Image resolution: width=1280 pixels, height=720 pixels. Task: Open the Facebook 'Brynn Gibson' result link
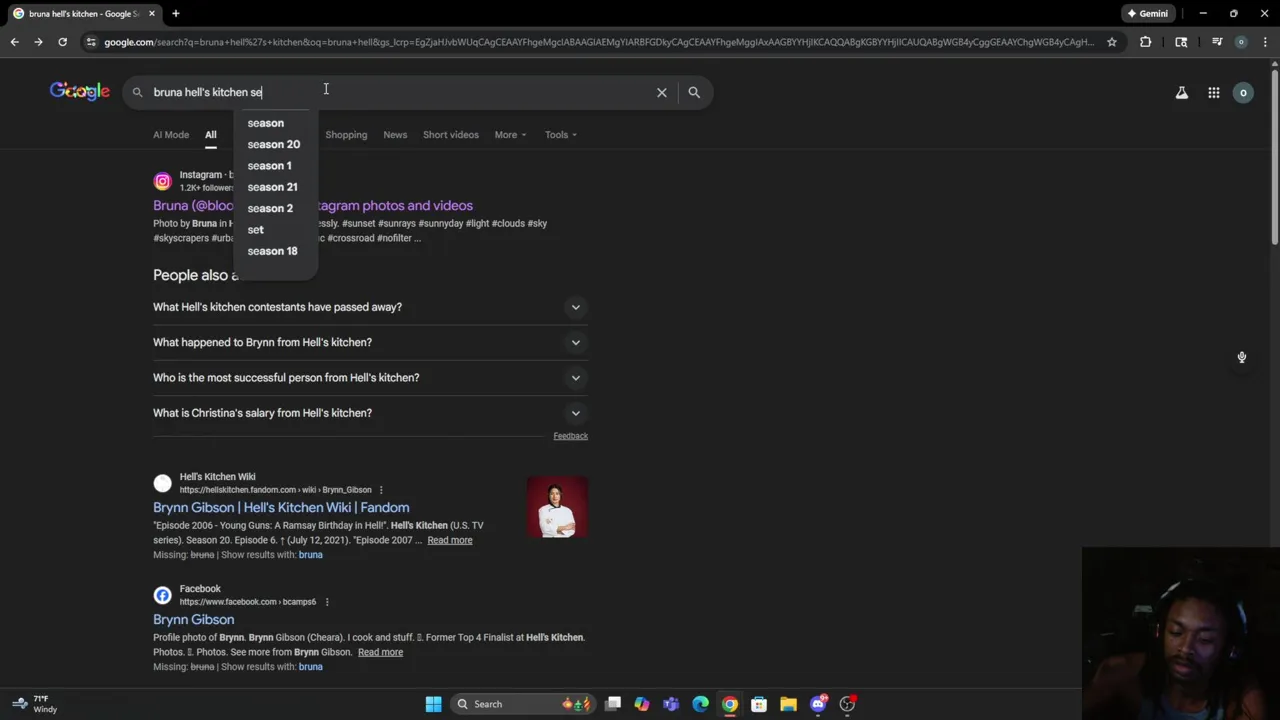pyautogui.click(x=194, y=619)
